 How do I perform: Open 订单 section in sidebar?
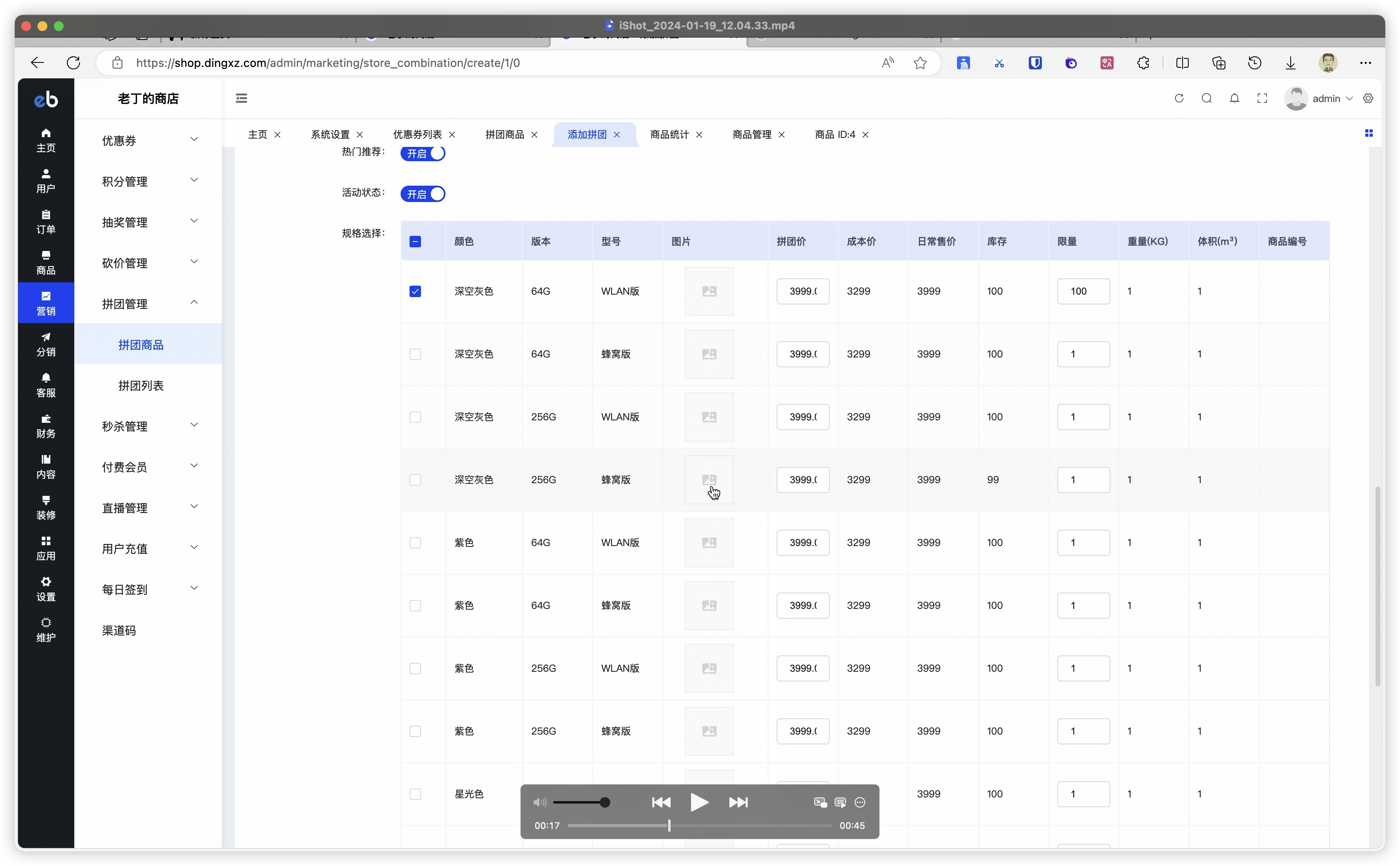(x=46, y=222)
